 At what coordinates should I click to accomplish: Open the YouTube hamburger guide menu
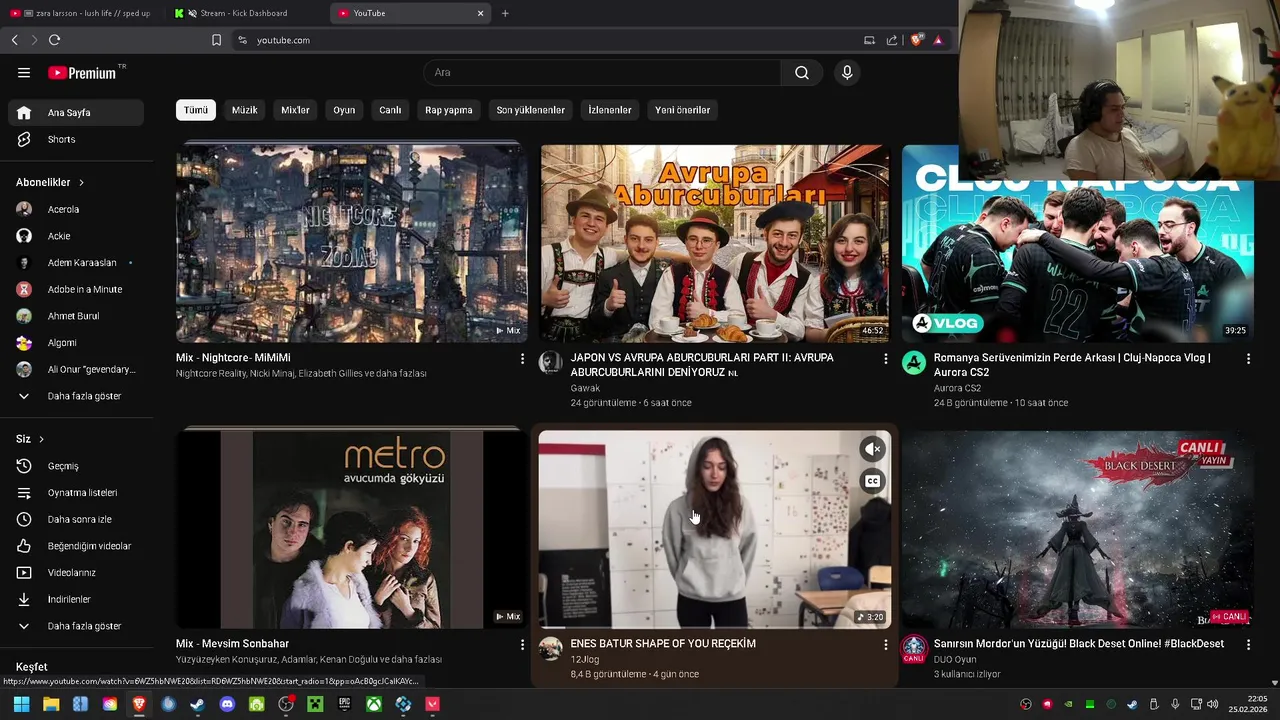pos(24,72)
